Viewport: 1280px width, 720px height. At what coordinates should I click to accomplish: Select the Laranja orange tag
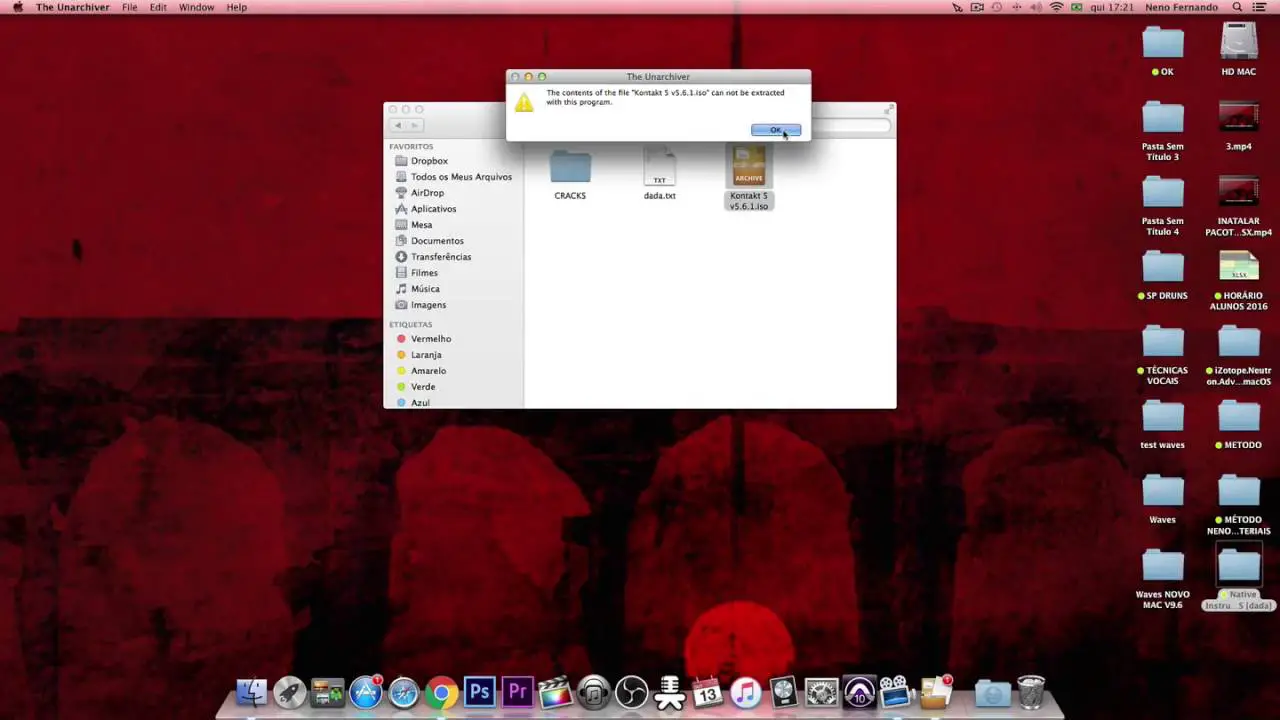426,355
